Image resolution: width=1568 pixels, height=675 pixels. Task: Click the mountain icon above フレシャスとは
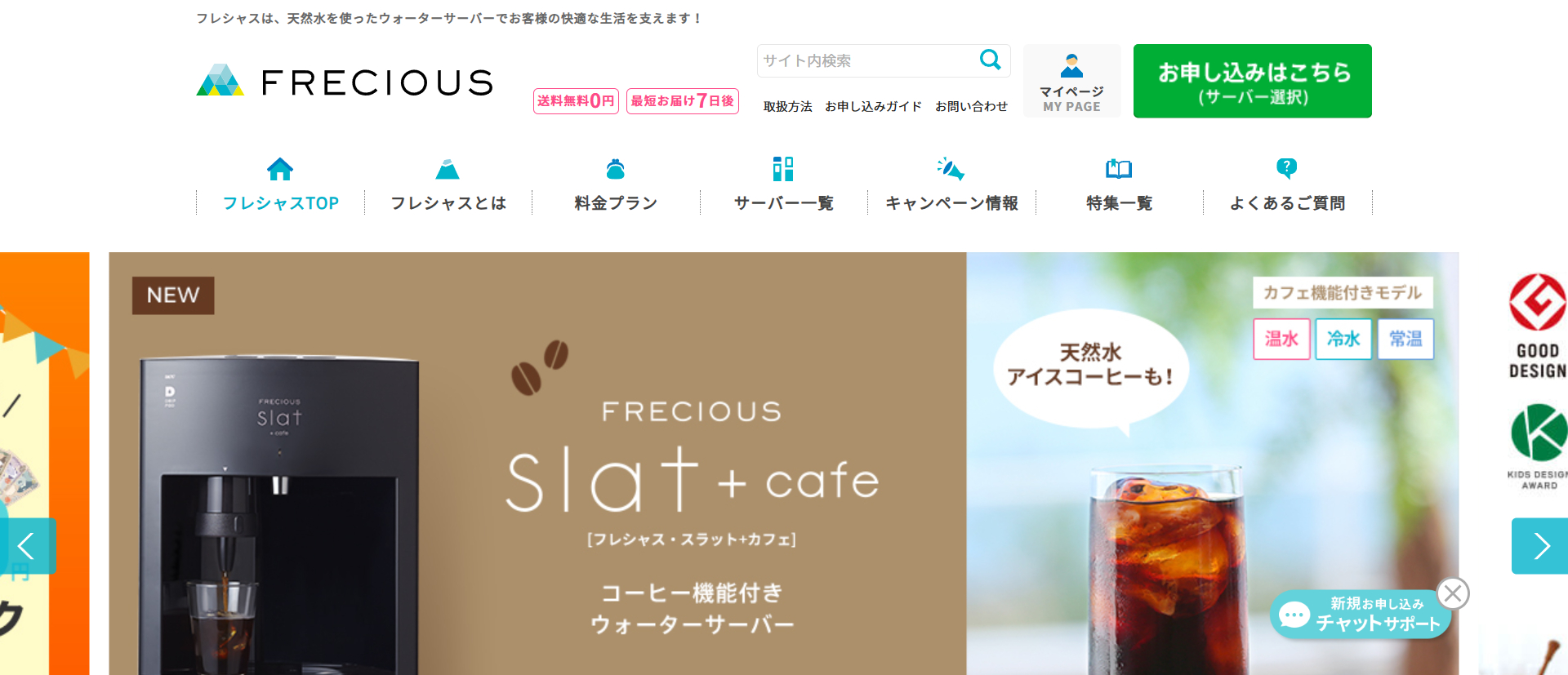pyautogui.click(x=448, y=169)
